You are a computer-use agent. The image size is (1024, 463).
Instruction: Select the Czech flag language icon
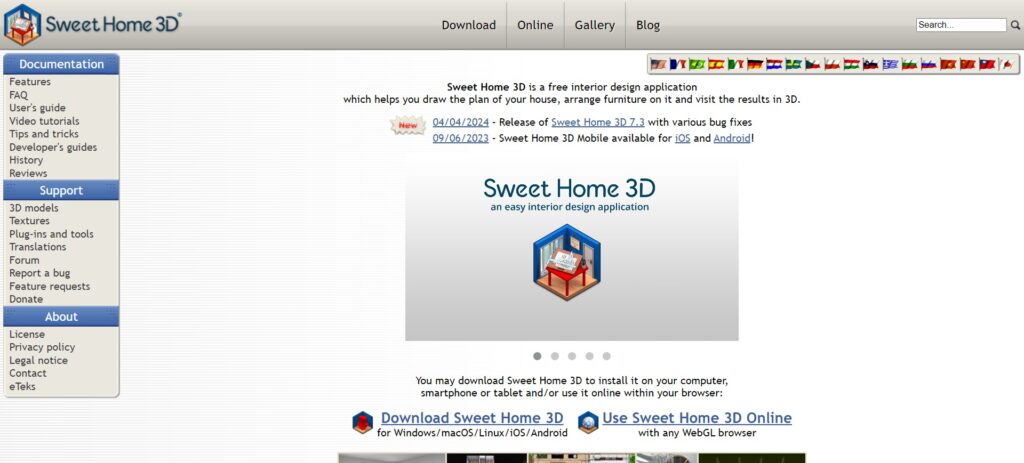coord(813,64)
